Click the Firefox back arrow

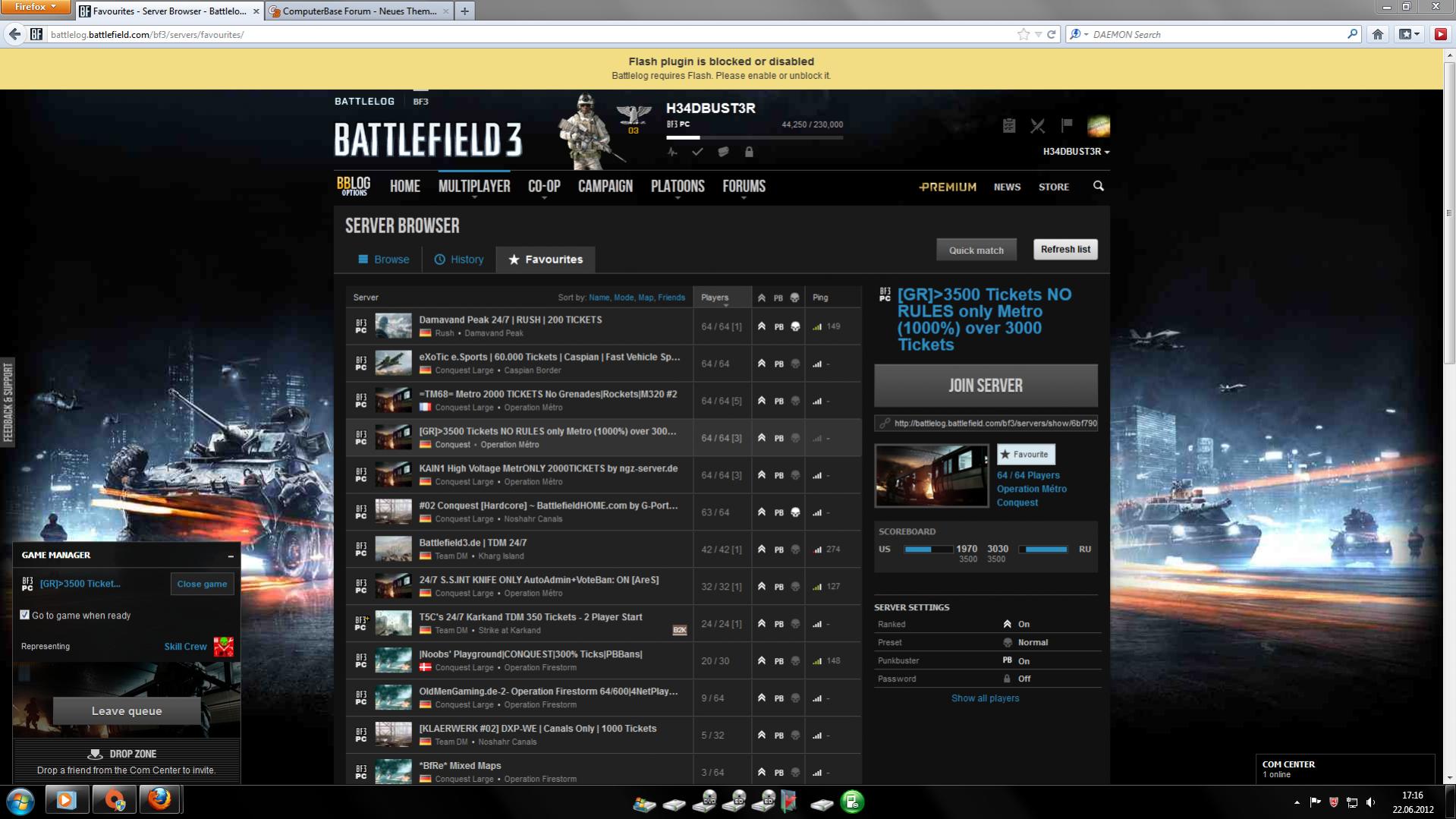14,34
